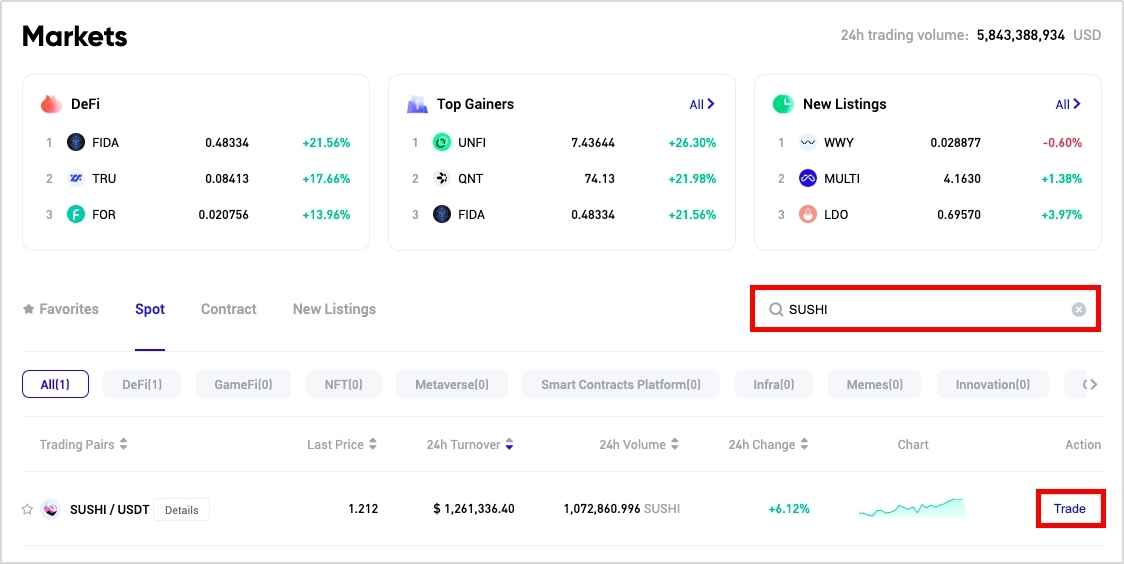
Task: Click the QNT coin icon
Action: tap(442, 179)
